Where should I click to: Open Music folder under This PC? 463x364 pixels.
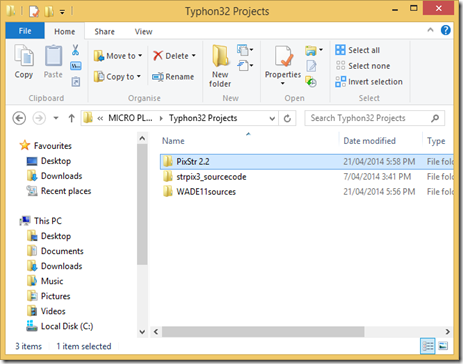(45, 281)
